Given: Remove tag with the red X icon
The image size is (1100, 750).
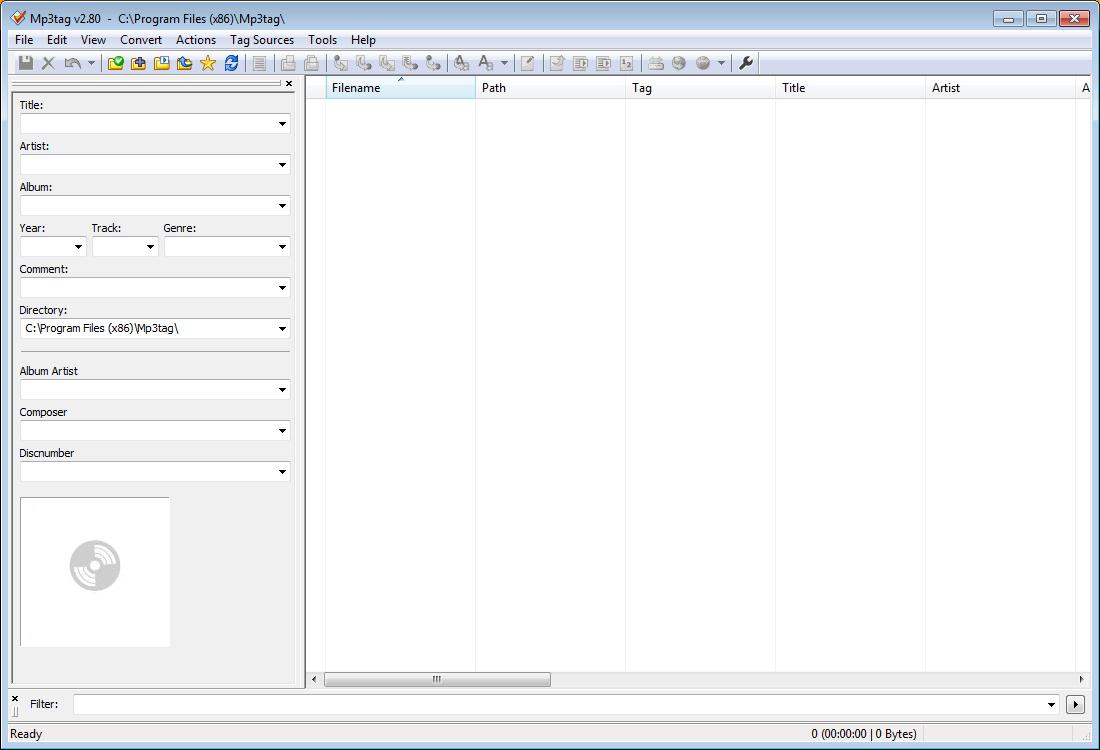Looking at the screenshot, I should click(x=48, y=62).
